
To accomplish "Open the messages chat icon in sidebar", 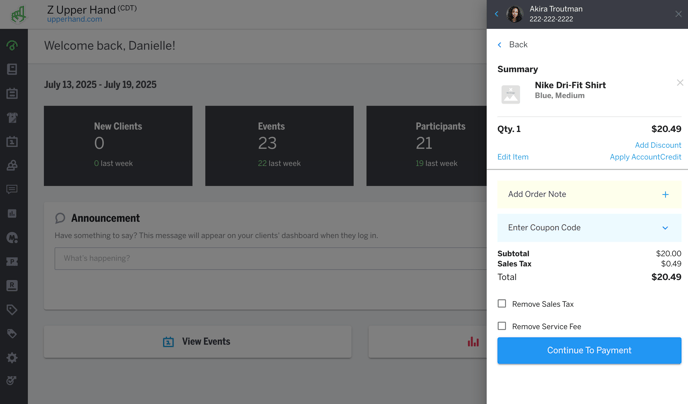I will pyautogui.click(x=12, y=189).
